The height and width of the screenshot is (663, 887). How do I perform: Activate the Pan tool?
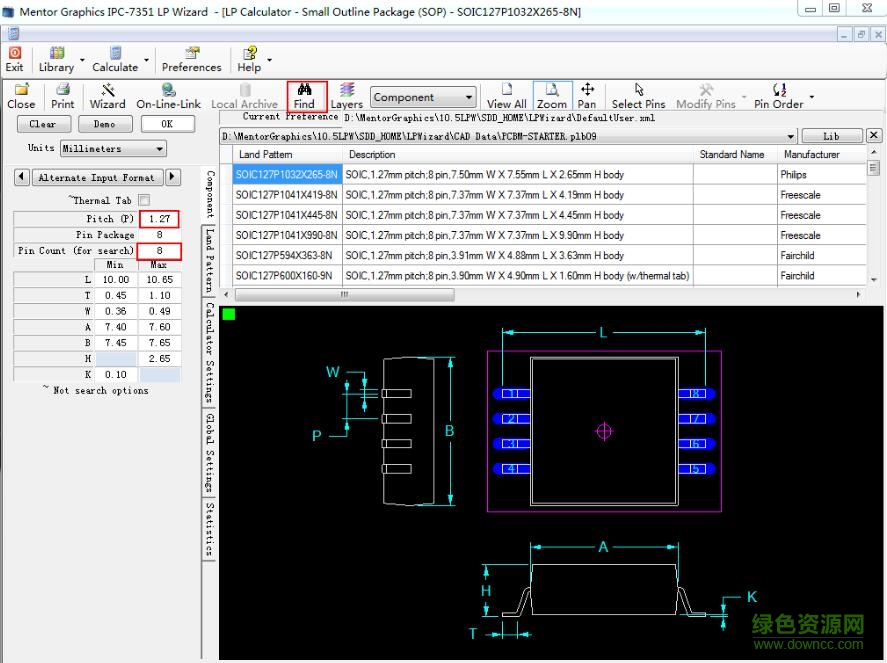(x=587, y=96)
